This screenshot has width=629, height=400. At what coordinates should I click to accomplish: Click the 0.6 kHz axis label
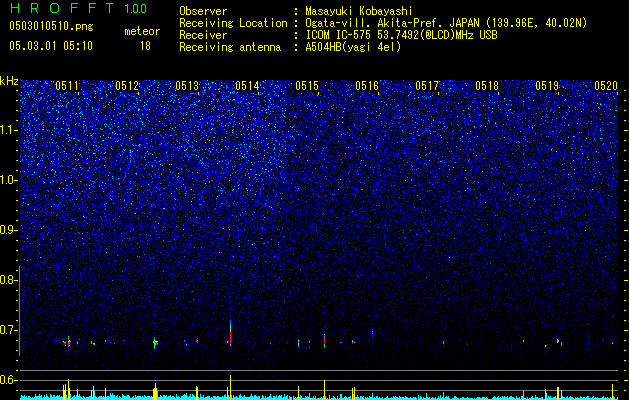pos(8,380)
